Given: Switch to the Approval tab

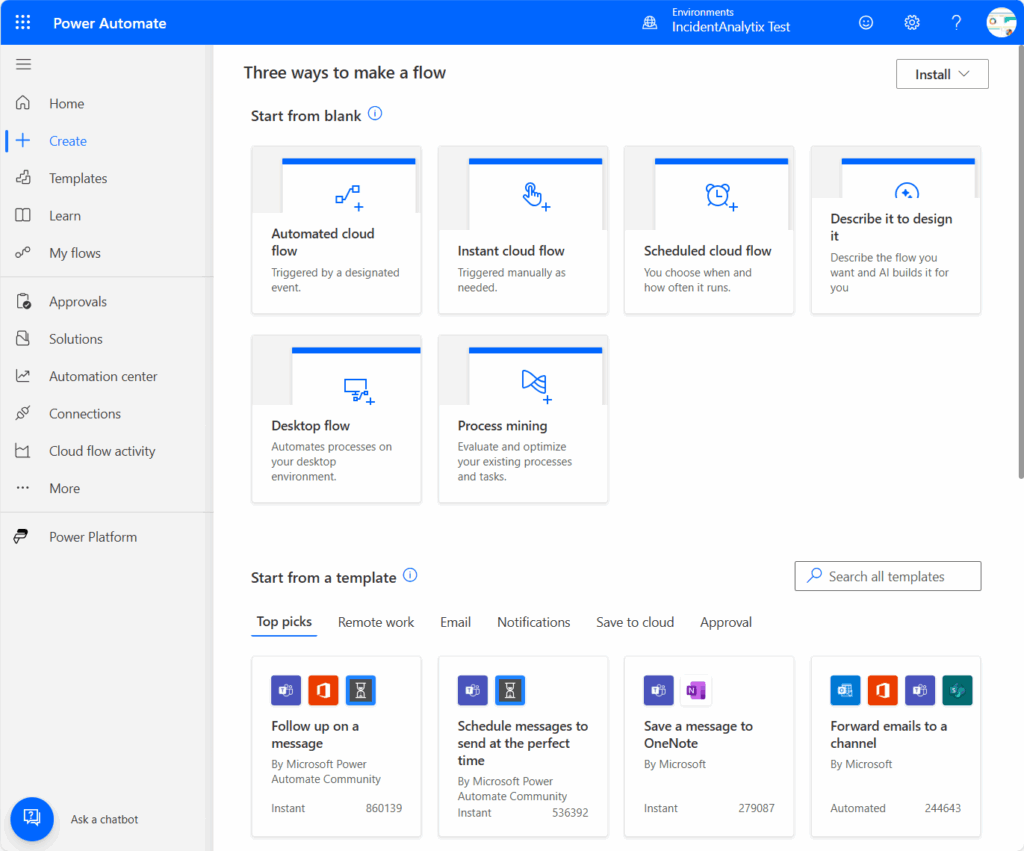Looking at the screenshot, I should (726, 622).
